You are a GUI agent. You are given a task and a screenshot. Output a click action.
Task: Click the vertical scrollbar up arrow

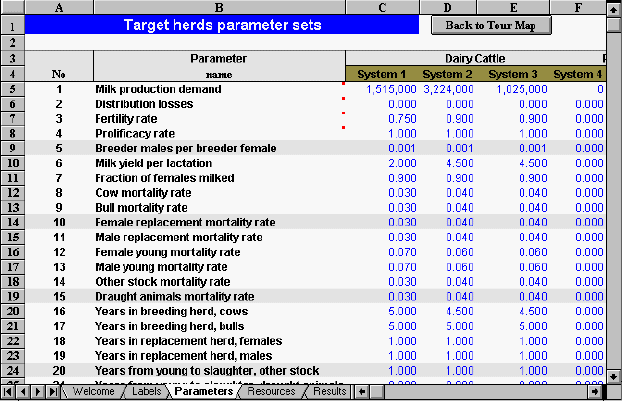click(x=613, y=9)
